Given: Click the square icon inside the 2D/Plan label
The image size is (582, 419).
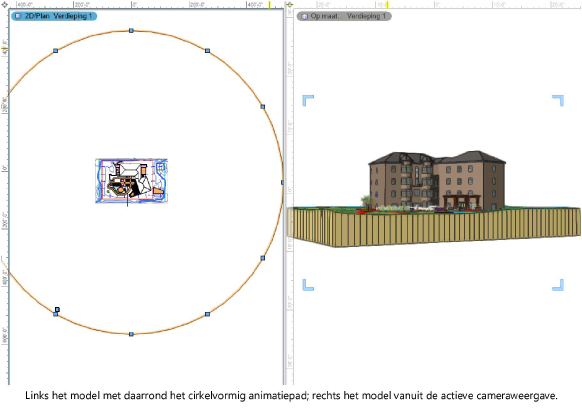Looking at the screenshot, I should click(x=18, y=16).
